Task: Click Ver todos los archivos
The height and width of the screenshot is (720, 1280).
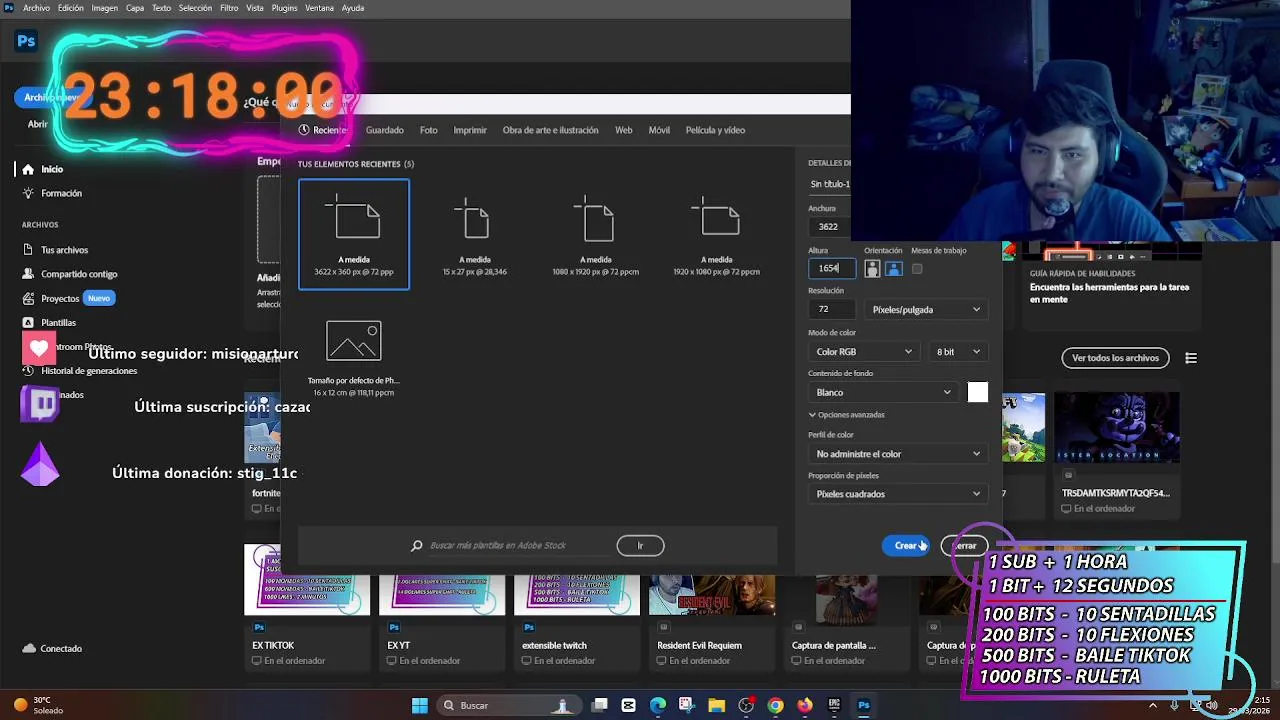Action: (1115, 358)
